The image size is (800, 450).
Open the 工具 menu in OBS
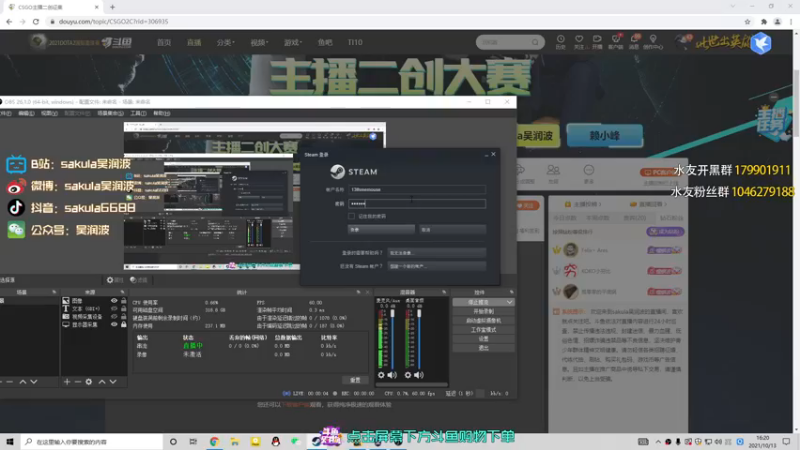(138, 113)
